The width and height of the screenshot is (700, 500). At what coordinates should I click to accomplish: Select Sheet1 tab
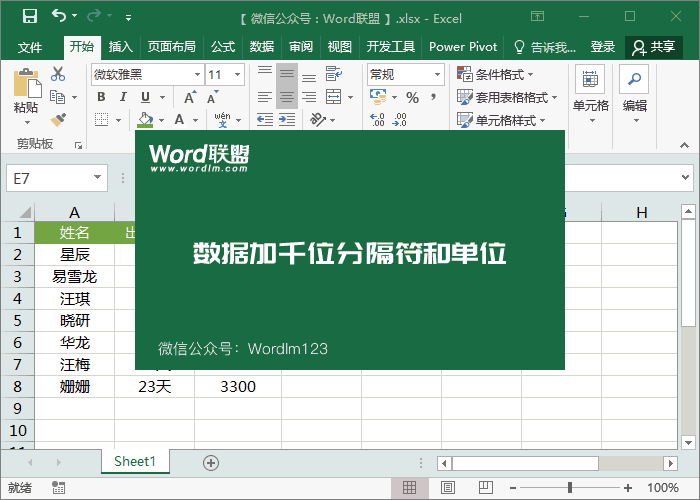135,461
